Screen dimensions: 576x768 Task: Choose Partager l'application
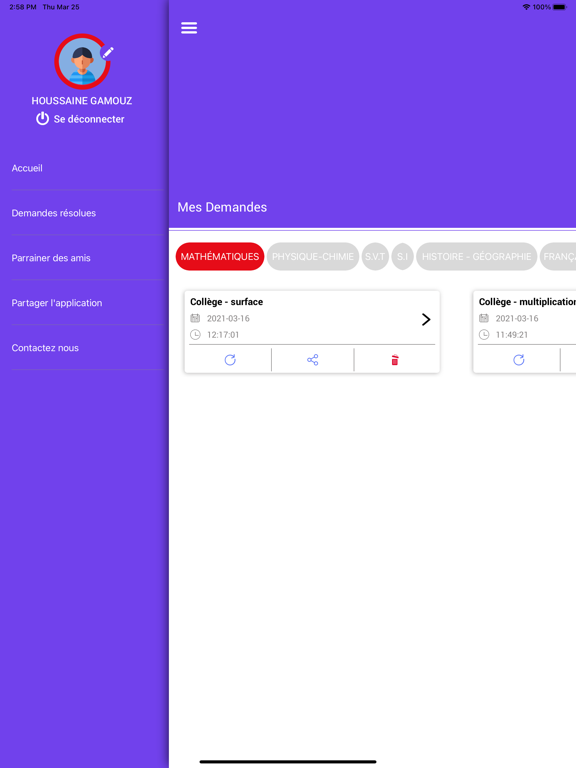57,303
